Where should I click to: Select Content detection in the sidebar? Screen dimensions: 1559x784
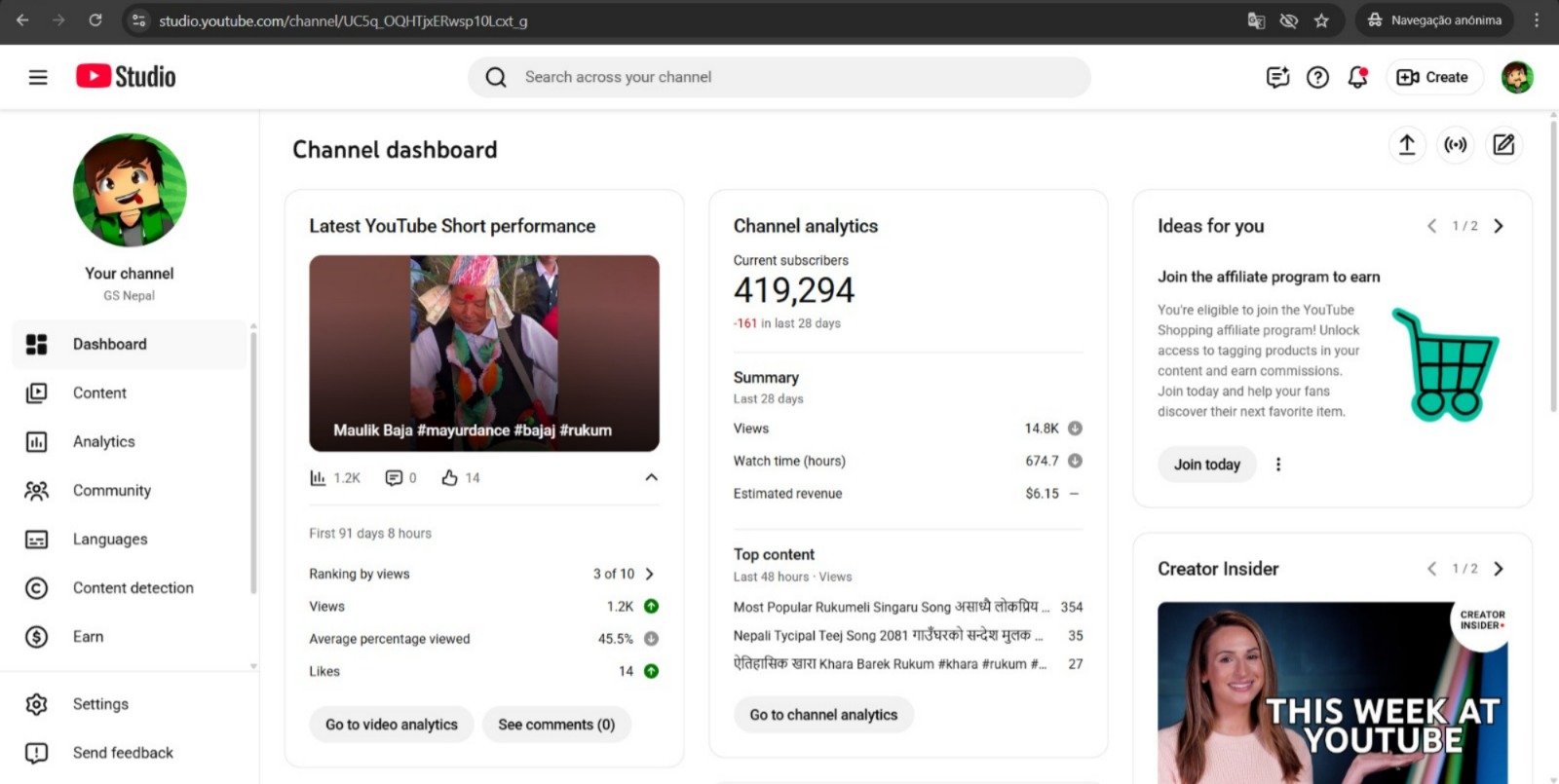click(133, 587)
